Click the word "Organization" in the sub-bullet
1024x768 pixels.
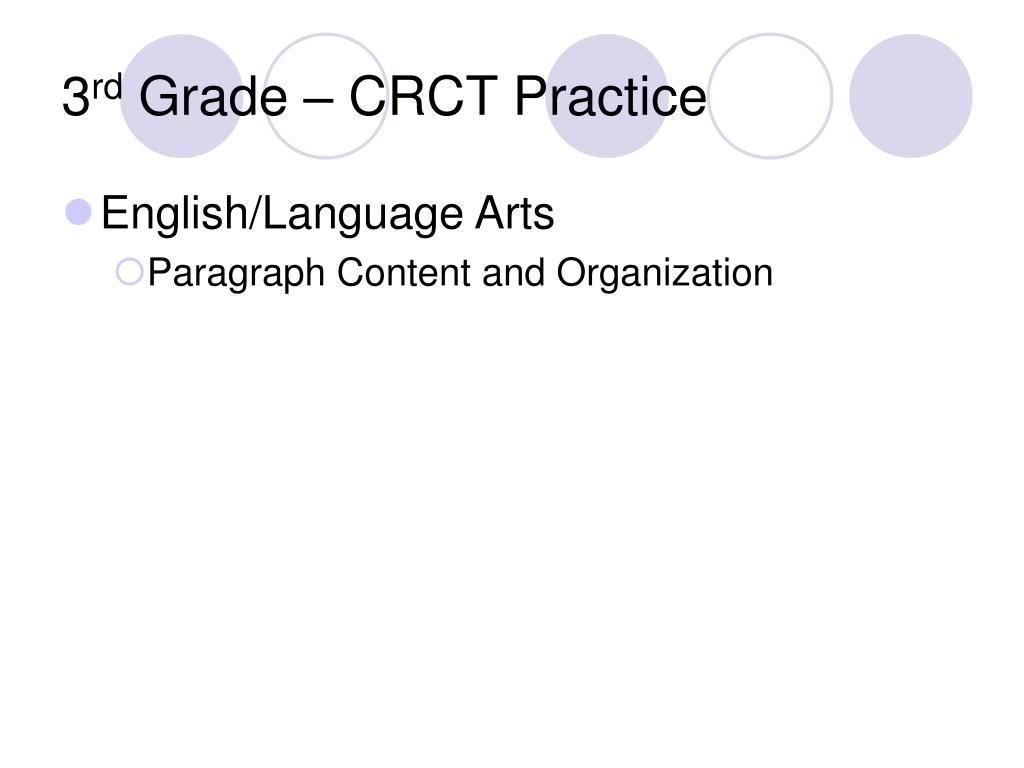[665, 273]
